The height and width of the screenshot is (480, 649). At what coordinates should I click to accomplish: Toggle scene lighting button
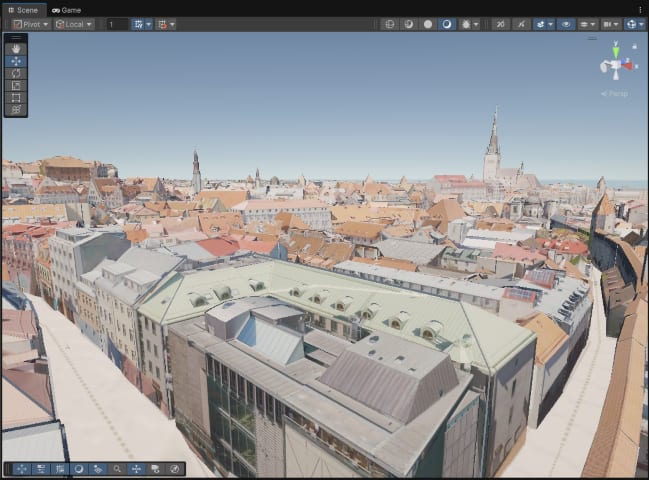(x=521, y=24)
